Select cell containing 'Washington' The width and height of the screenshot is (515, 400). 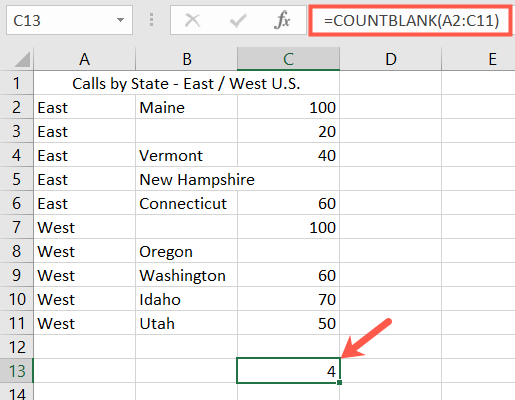click(187, 275)
